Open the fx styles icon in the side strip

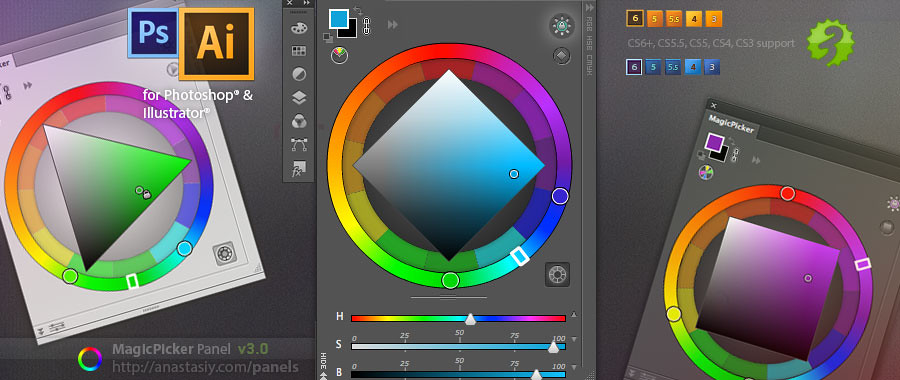tap(298, 168)
